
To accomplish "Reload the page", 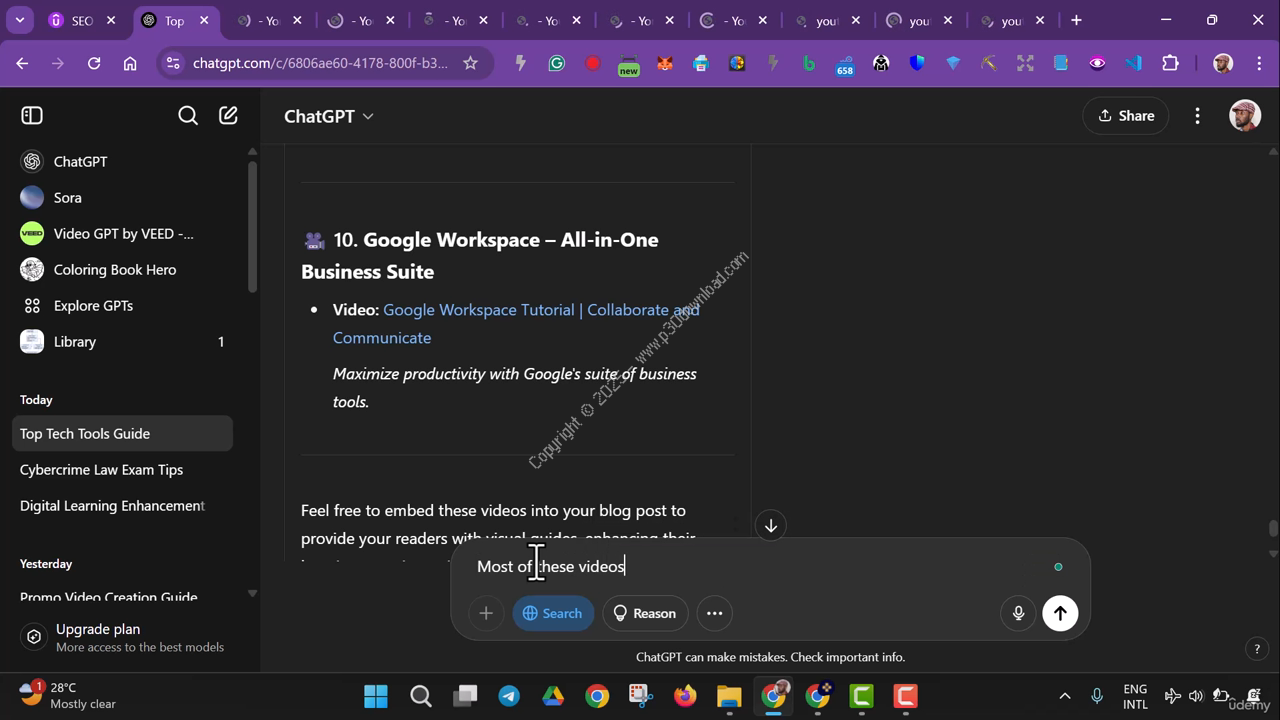I will tap(94, 63).
